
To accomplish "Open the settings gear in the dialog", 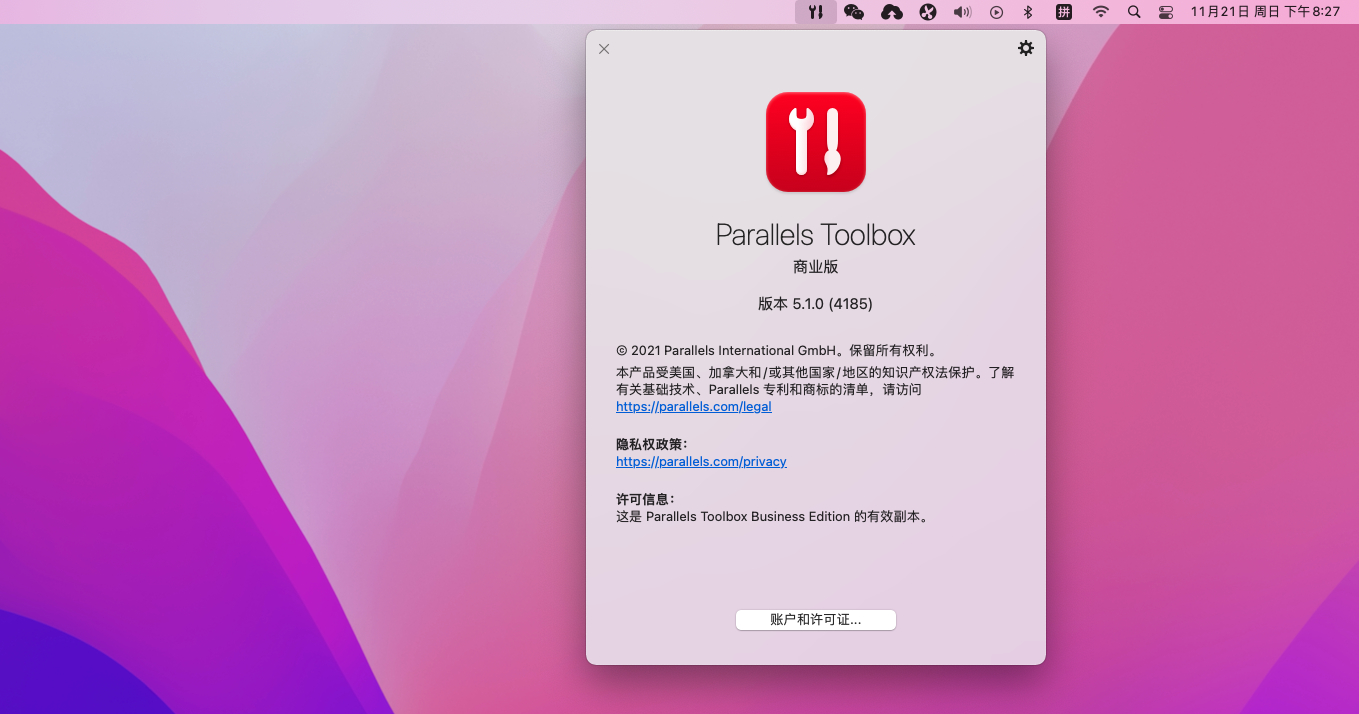I will tap(1025, 48).
